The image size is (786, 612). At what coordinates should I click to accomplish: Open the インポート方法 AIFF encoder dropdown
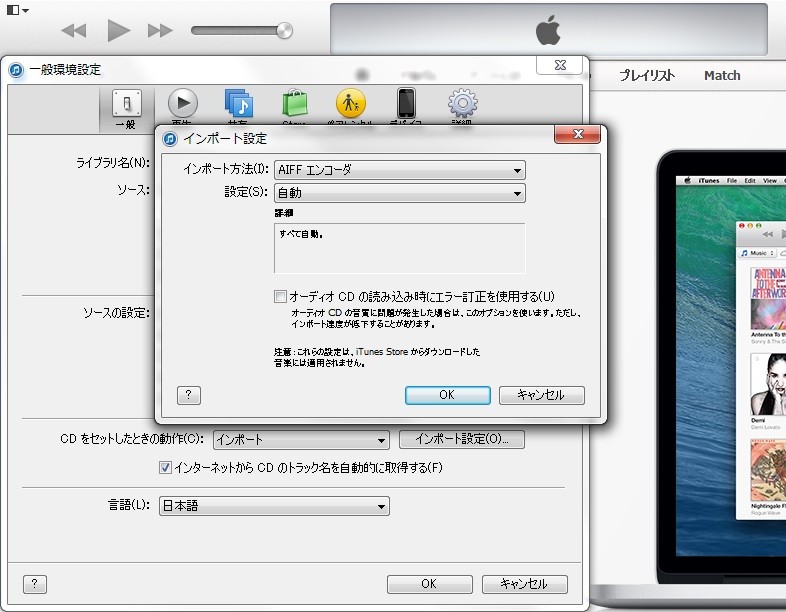tap(400, 170)
